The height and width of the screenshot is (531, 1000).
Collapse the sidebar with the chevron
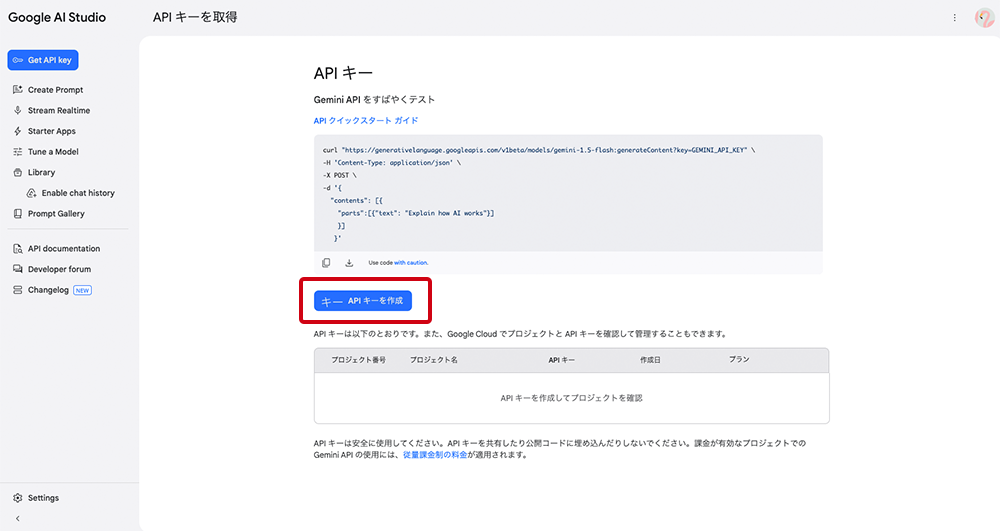click(x=18, y=518)
